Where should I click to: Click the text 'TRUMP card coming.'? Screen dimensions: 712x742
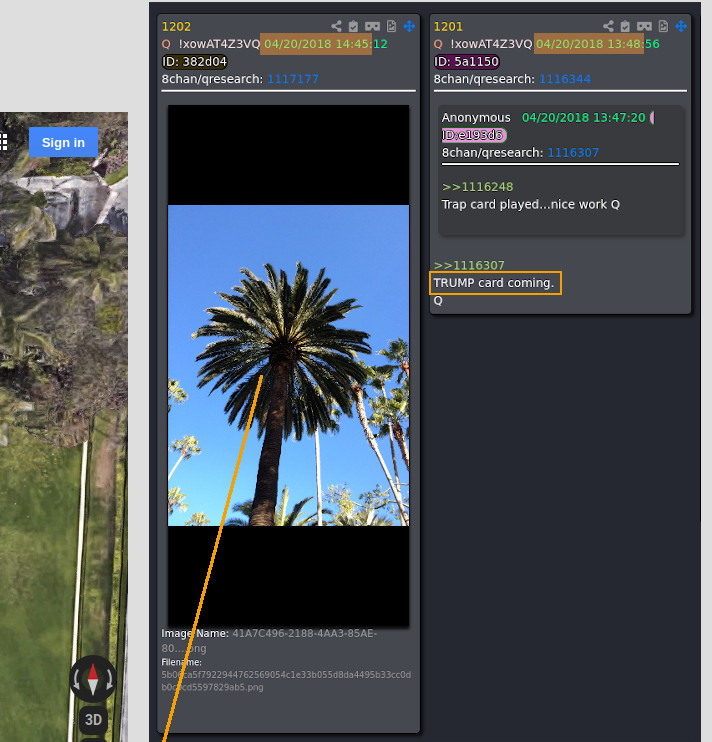494,283
